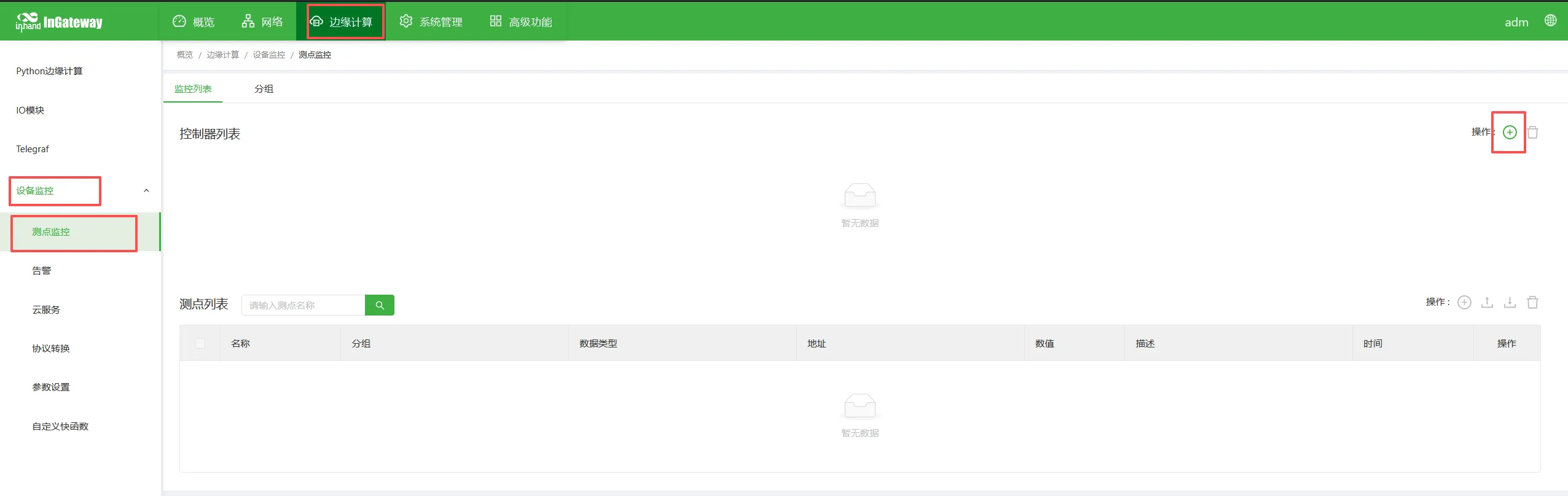Screen dimensions: 1568x496
Task: Collapse the 设备监控 sidebar section
Action: (x=146, y=190)
